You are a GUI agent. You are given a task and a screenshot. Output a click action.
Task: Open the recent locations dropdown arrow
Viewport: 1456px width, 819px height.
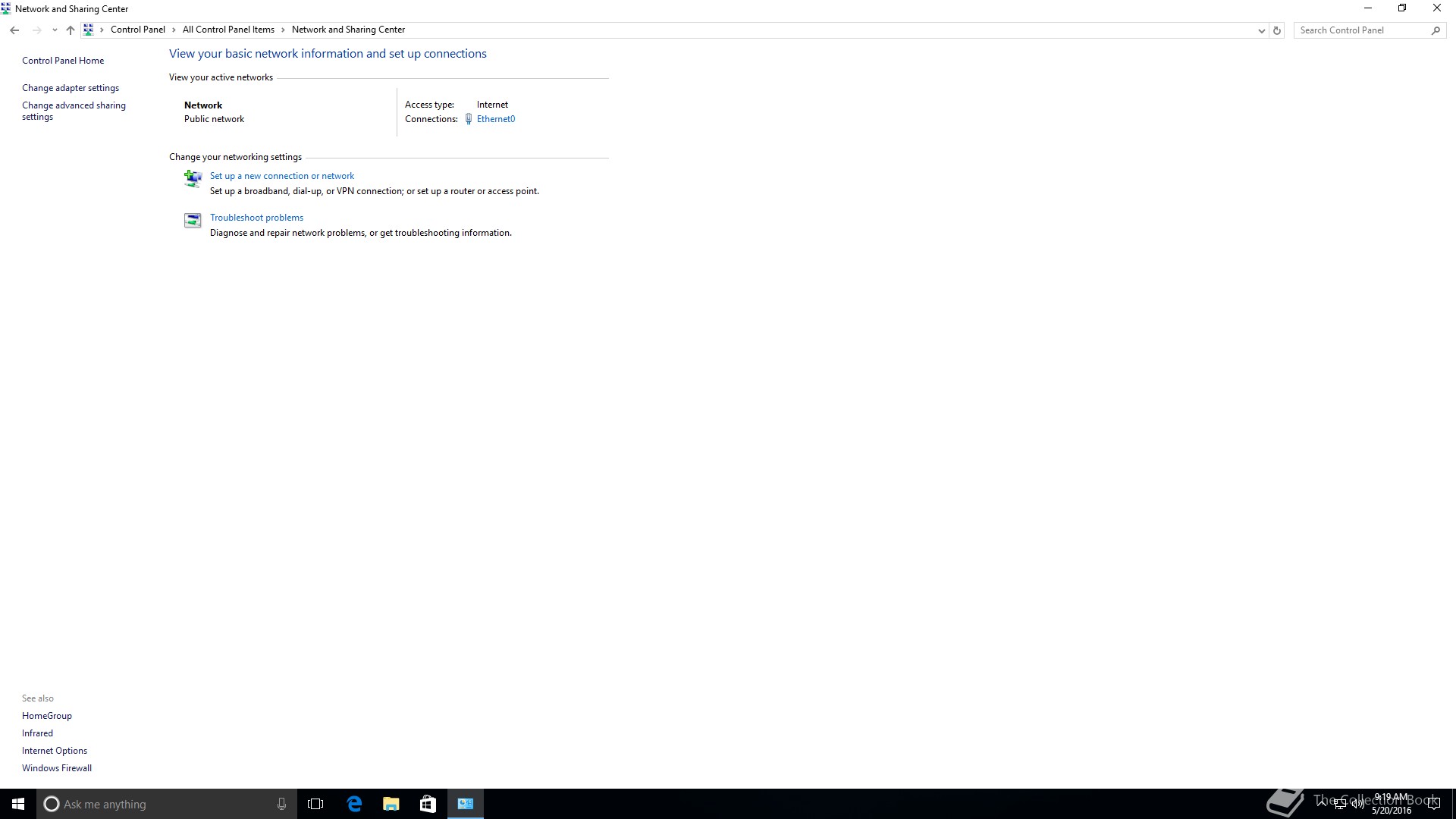coord(55,30)
